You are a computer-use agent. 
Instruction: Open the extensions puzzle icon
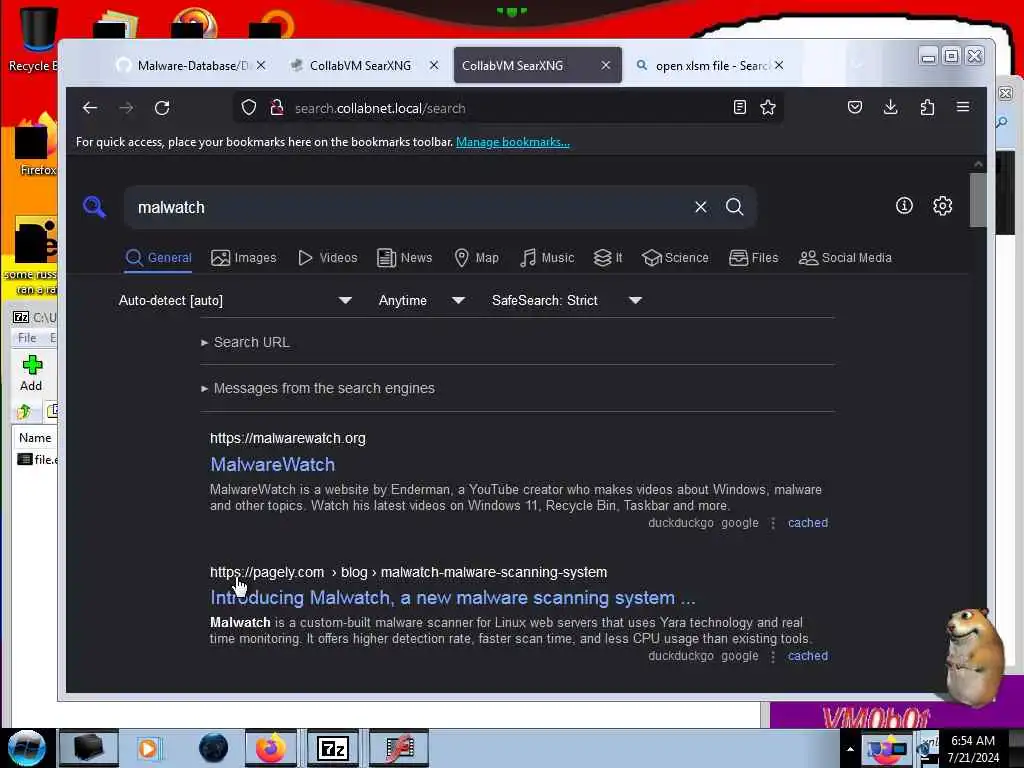coord(927,107)
